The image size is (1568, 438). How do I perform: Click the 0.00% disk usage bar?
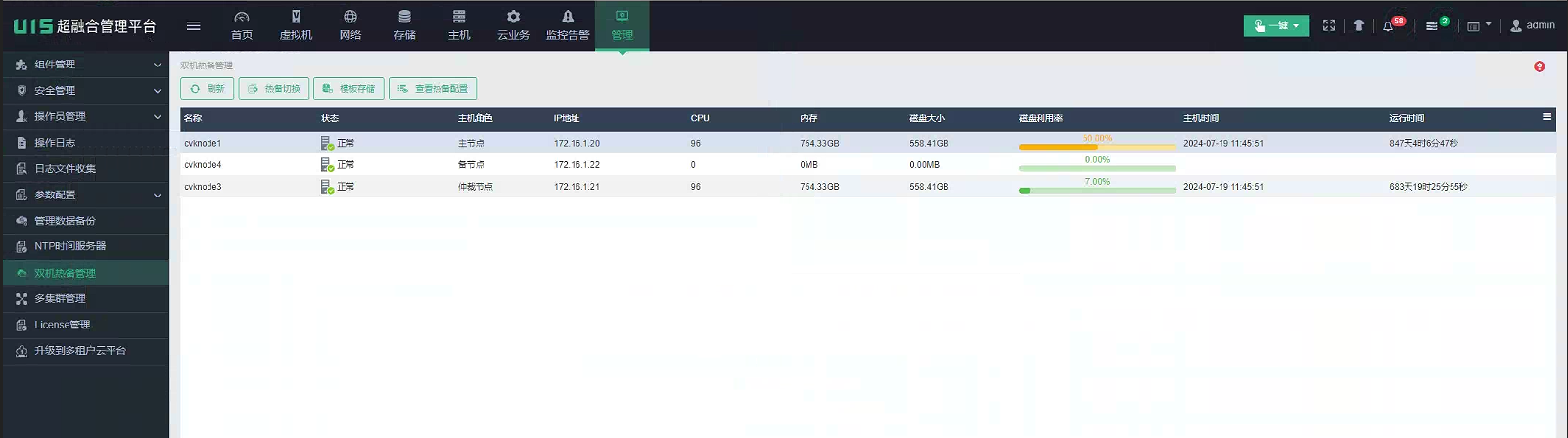(1097, 168)
